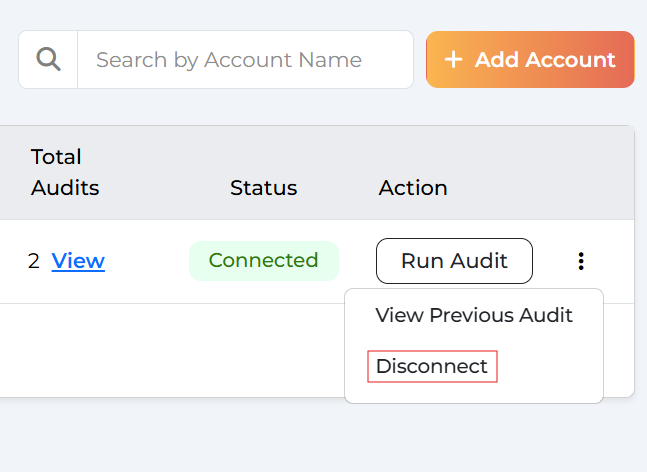Viewport: 647px width, 472px height.
Task: Open the View link beside total audits
Action: pos(78,261)
